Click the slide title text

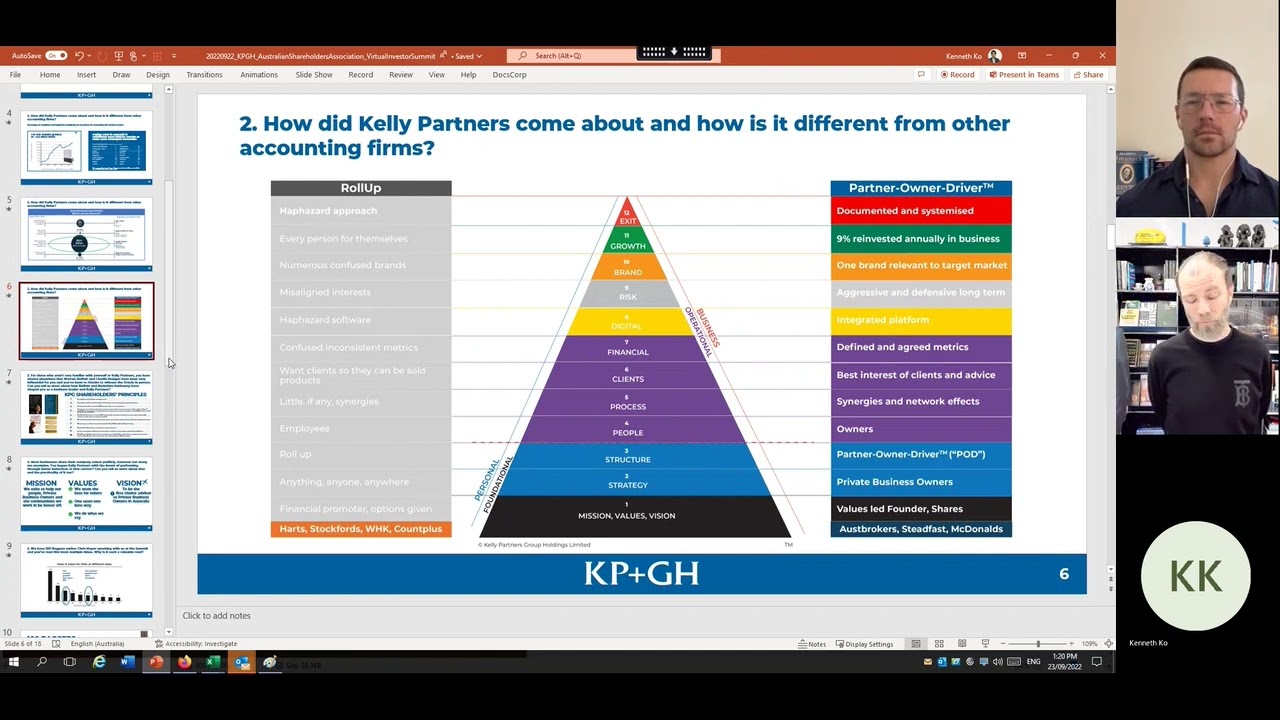624,135
